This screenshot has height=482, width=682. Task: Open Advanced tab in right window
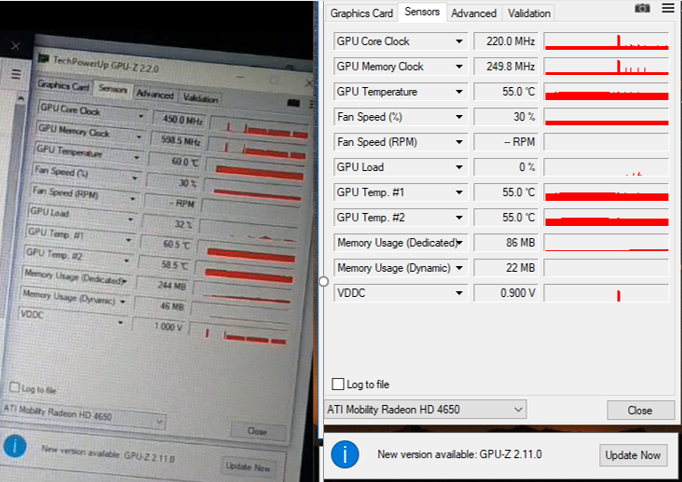click(x=474, y=13)
